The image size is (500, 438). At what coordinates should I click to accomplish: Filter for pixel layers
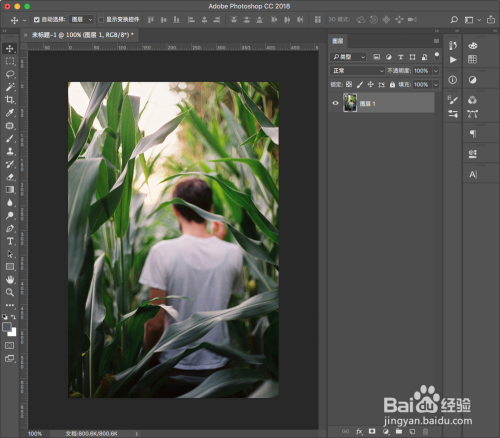coord(377,57)
